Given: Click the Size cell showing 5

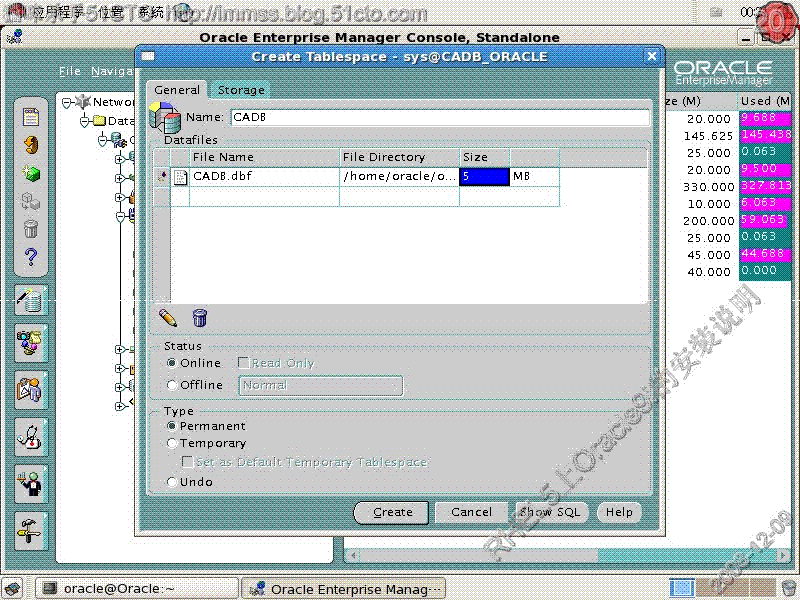Looking at the screenshot, I should coord(484,177).
